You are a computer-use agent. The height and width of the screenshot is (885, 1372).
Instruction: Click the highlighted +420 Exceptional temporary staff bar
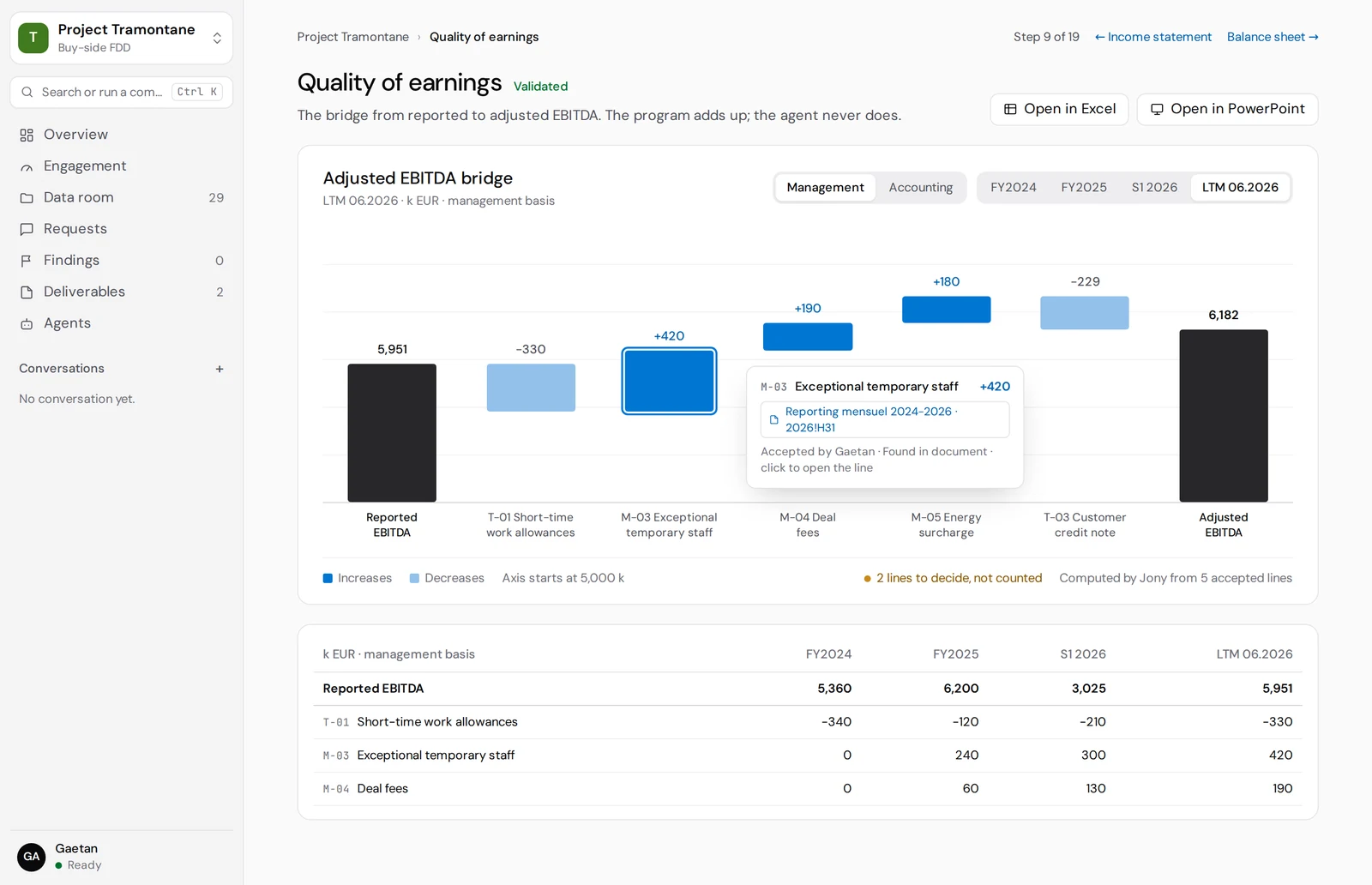click(669, 381)
